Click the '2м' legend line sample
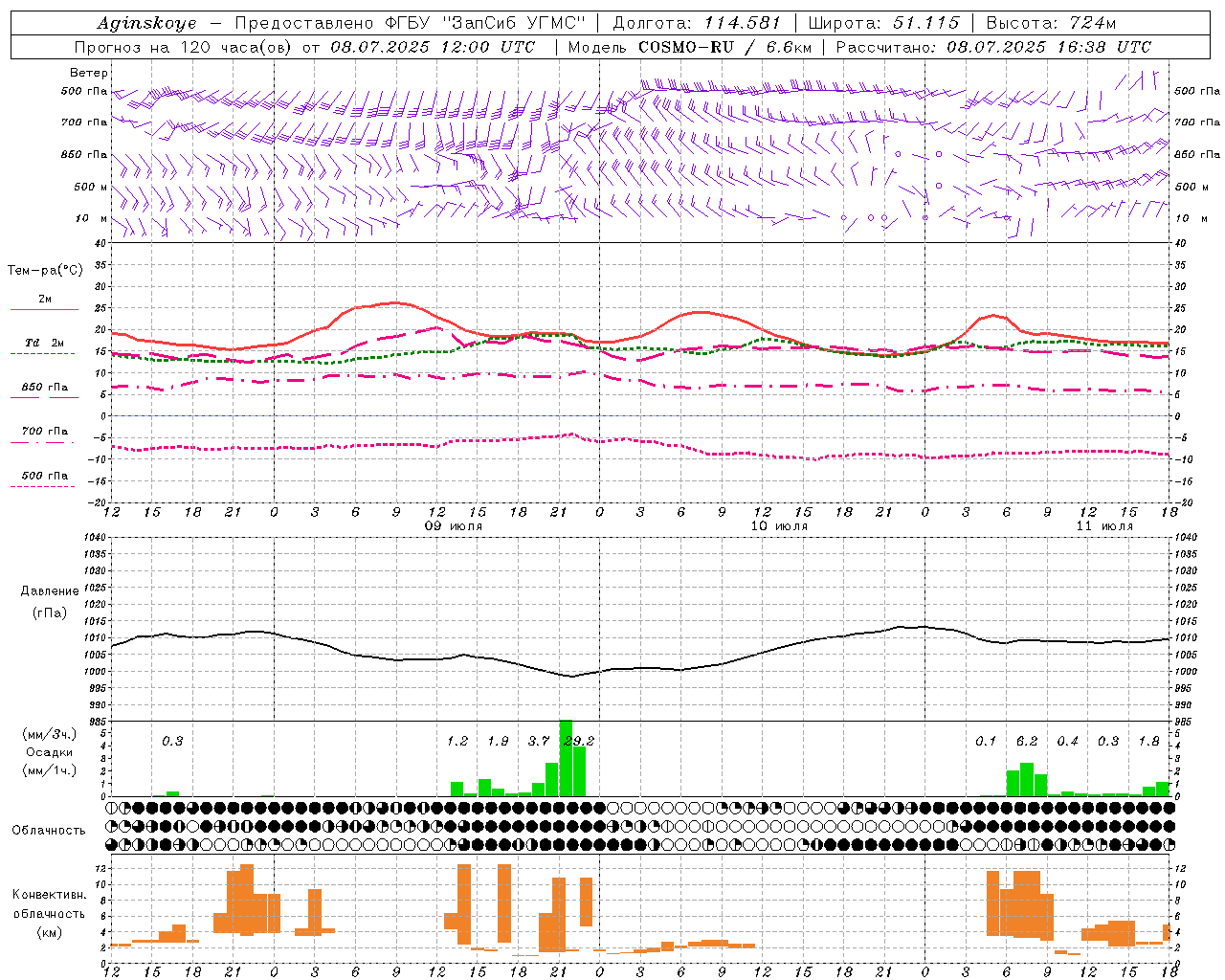 (44, 309)
